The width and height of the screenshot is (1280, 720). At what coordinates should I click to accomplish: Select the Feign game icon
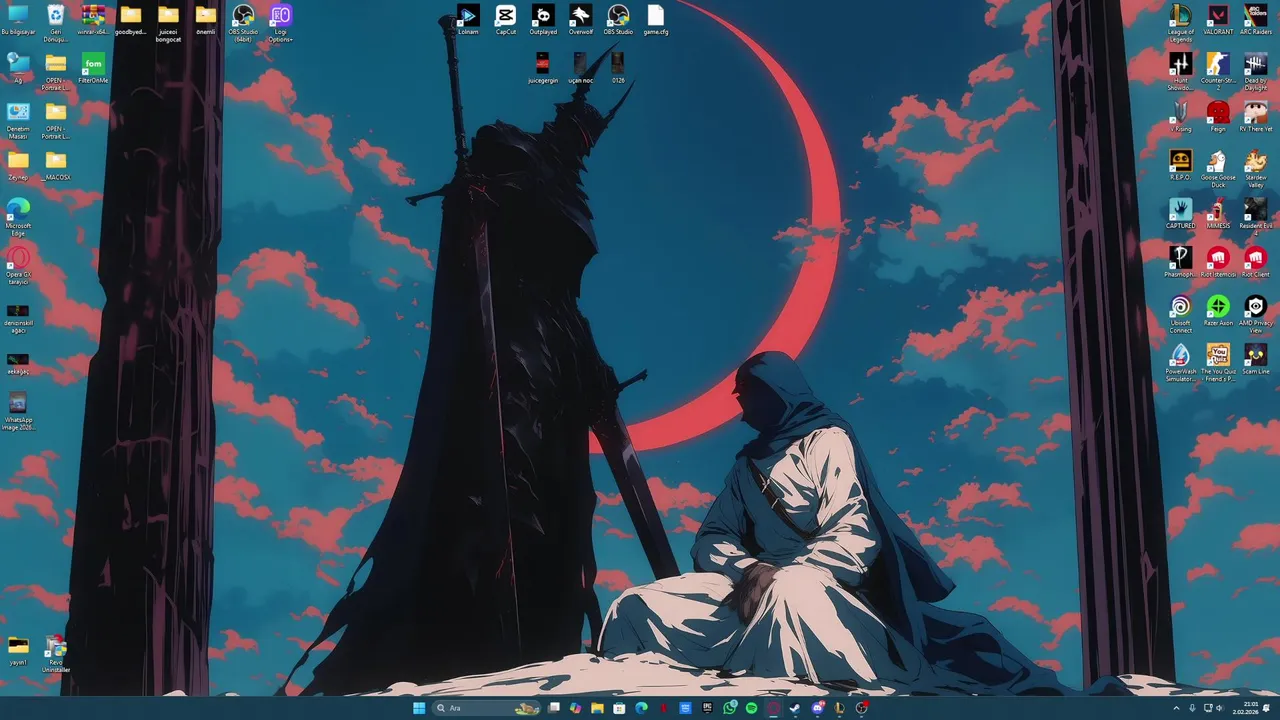point(1218,116)
